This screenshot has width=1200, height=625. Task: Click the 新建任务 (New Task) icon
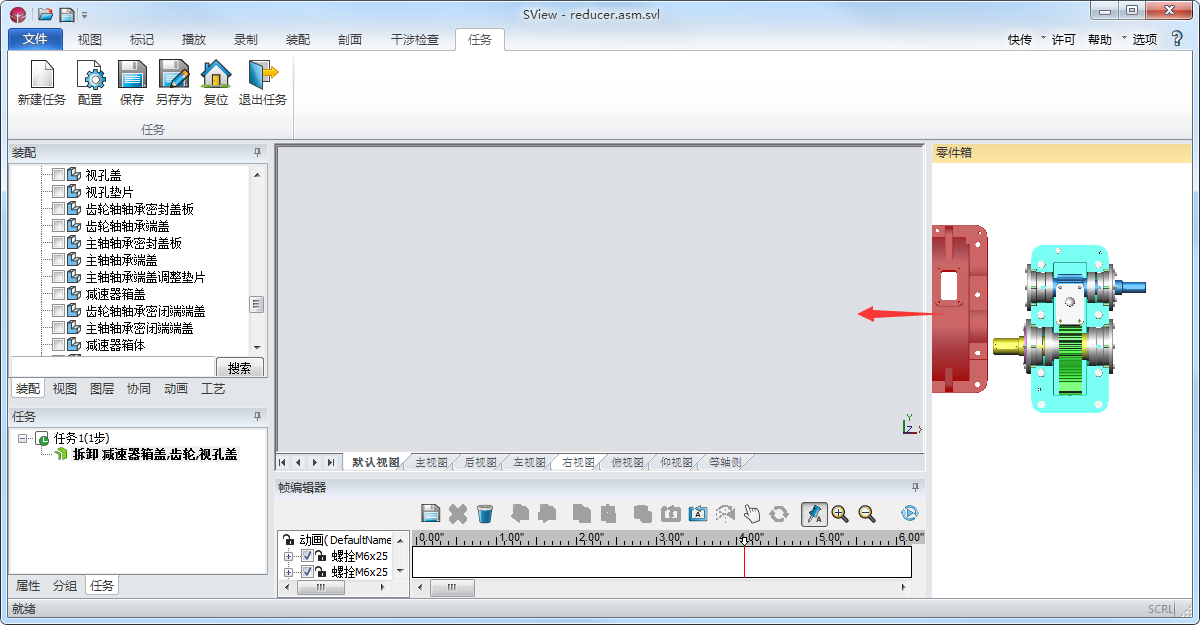tap(41, 76)
